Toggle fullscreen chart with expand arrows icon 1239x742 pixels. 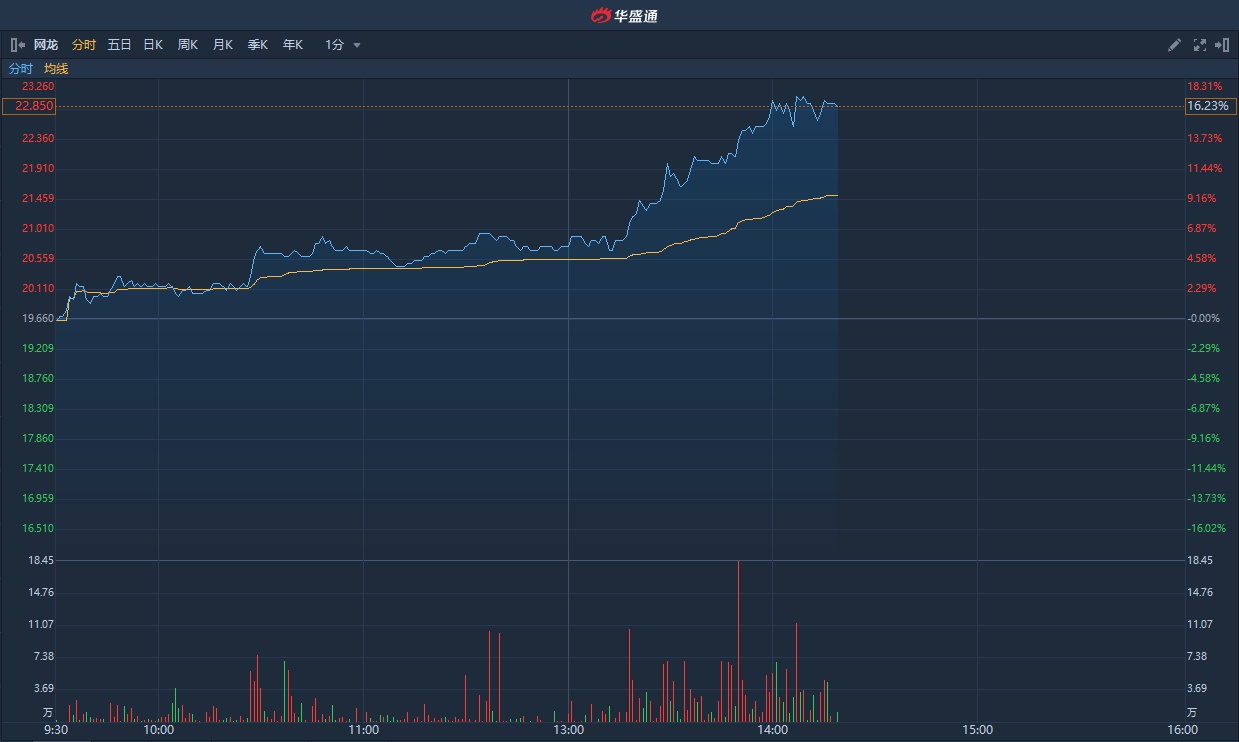tap(1200, 45)
